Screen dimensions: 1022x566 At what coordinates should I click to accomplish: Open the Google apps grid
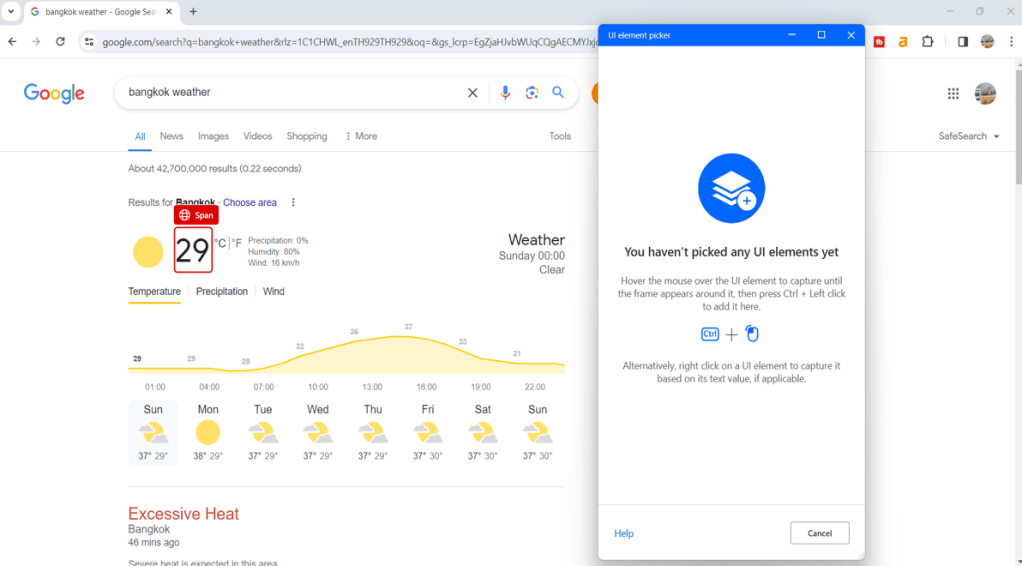click(x=953, y=93)
